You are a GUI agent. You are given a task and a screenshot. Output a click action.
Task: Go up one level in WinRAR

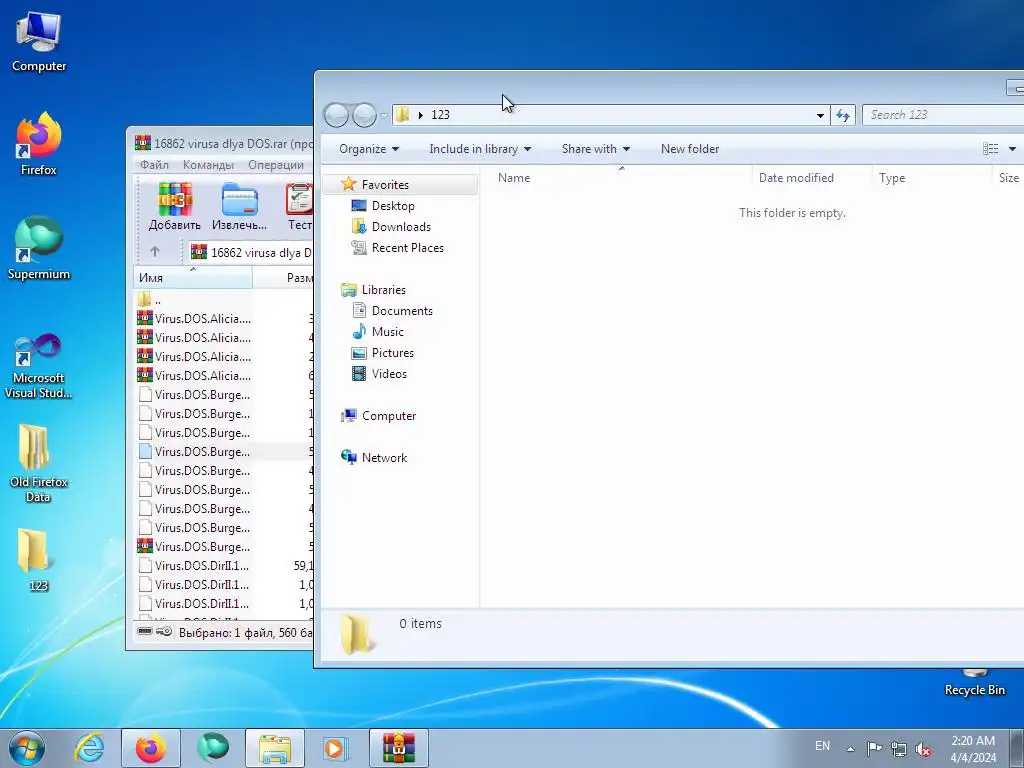(x=155, y=251)
